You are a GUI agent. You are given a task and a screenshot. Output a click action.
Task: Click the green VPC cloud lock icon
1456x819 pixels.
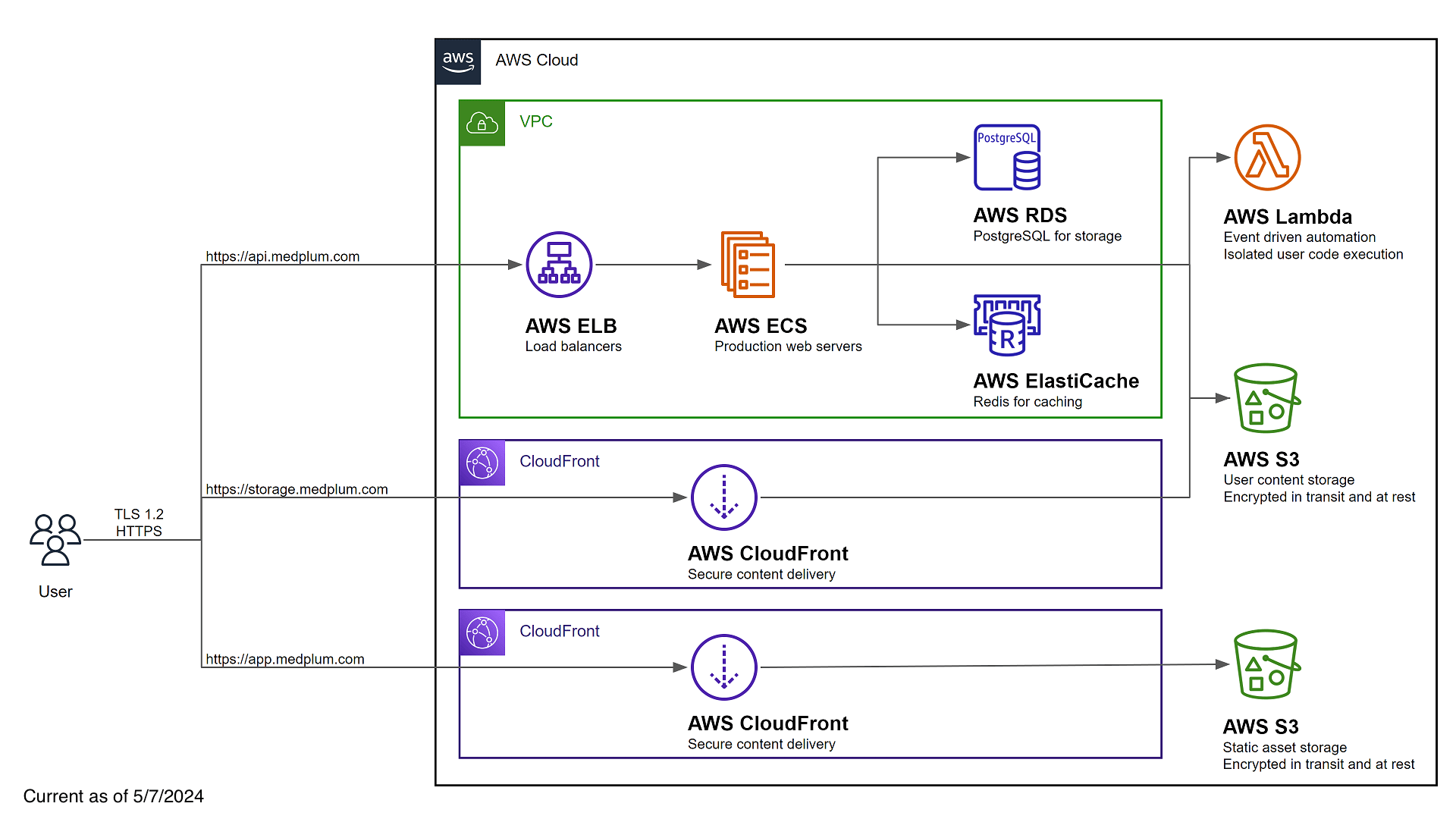(482, 123)
